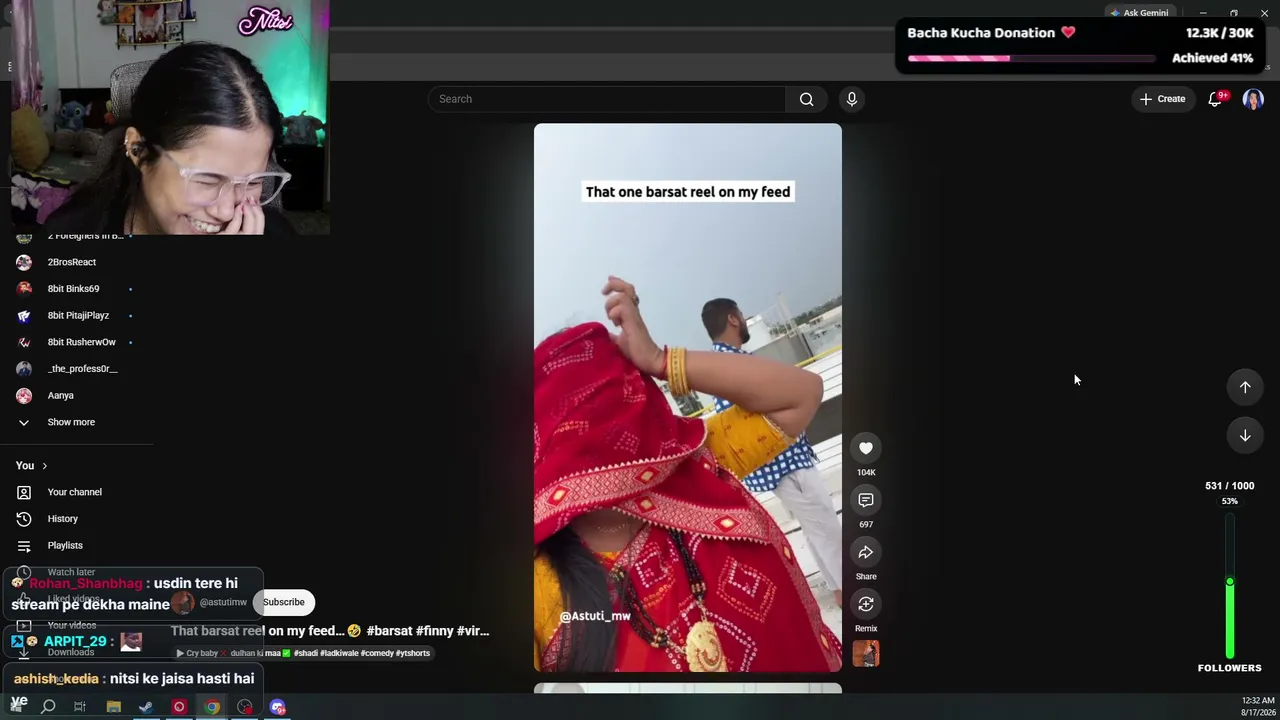This screenshot has width=1280, height=720.
Task: Open Windows taskbar search
Action: [x=48, y=707]
